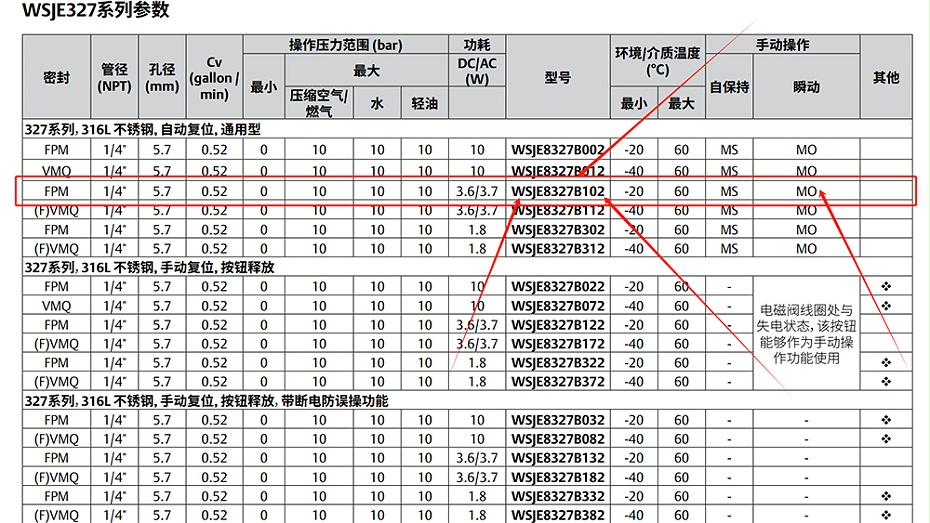This screenshot has width=930, height=523.
Task: Select the 瞬动 sub-header
Action: click(806, 87)
